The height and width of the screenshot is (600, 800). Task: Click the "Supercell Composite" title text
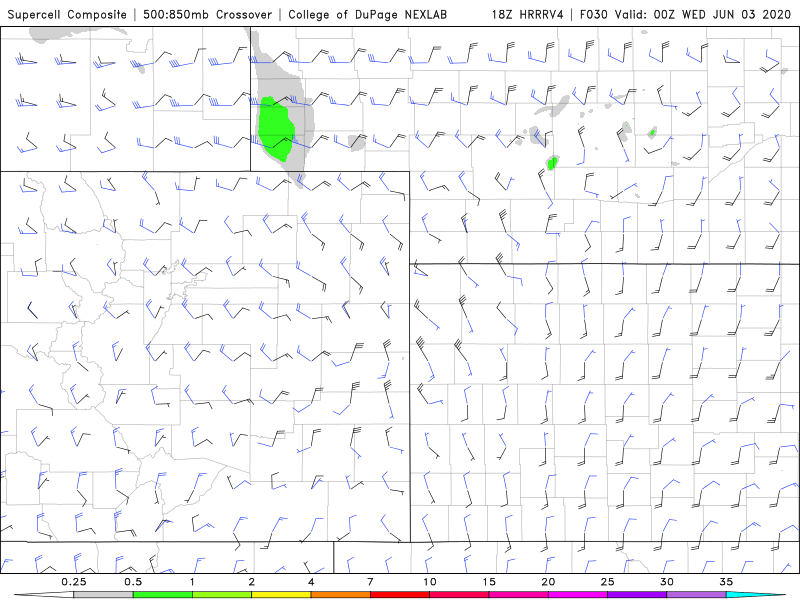click(x=67, y=15)
